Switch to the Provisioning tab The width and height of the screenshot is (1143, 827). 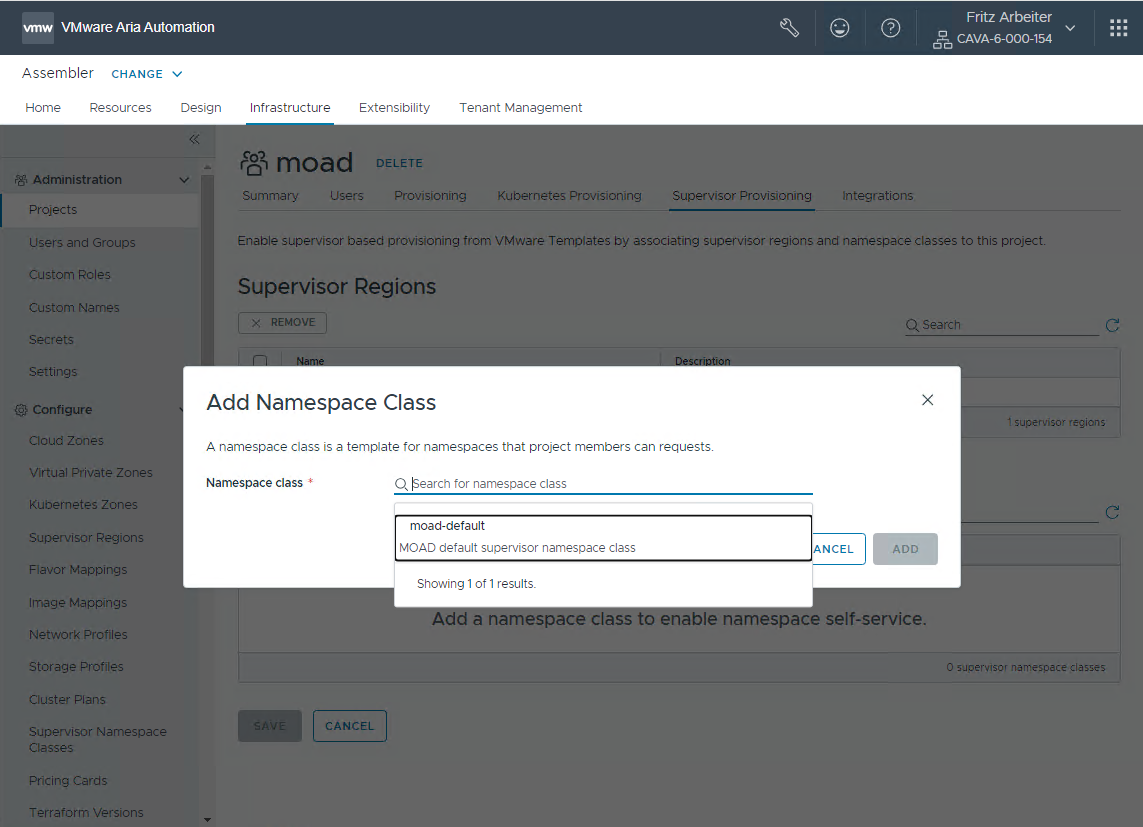(x=430, y=195)
